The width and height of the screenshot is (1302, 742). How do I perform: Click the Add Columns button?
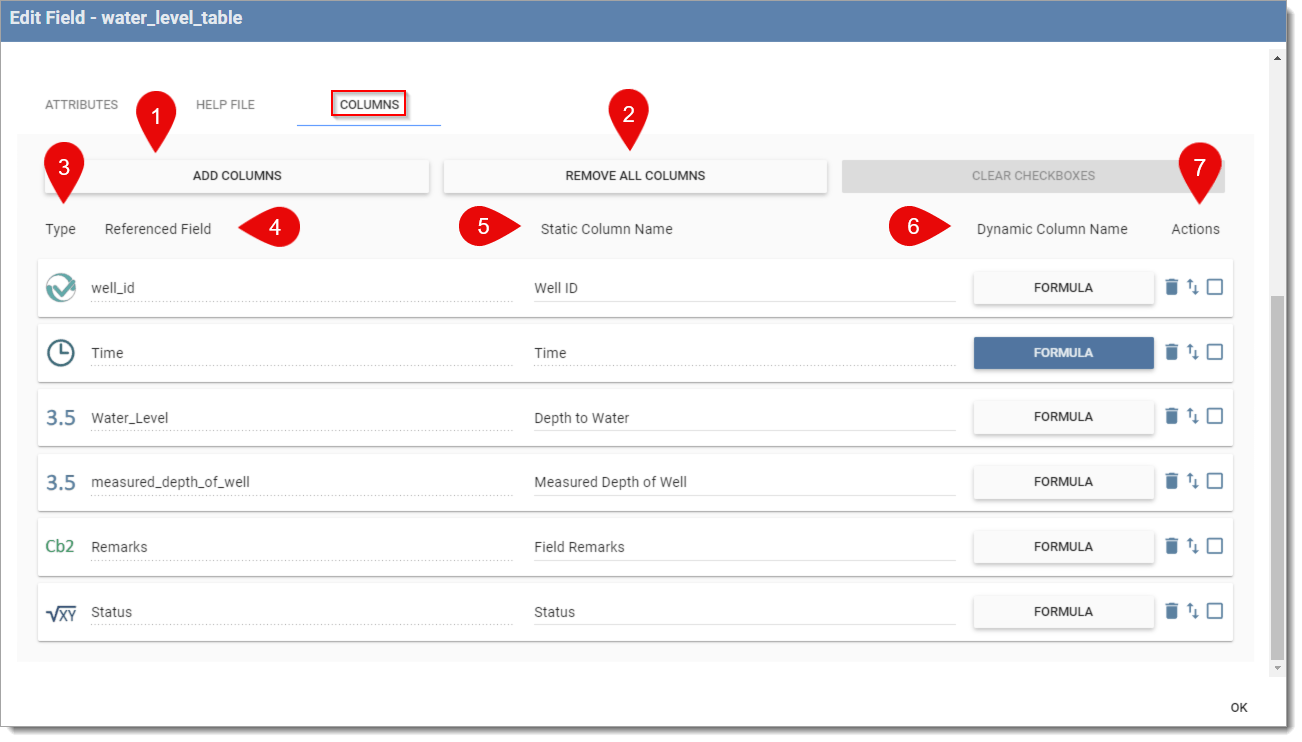point(237,176)
